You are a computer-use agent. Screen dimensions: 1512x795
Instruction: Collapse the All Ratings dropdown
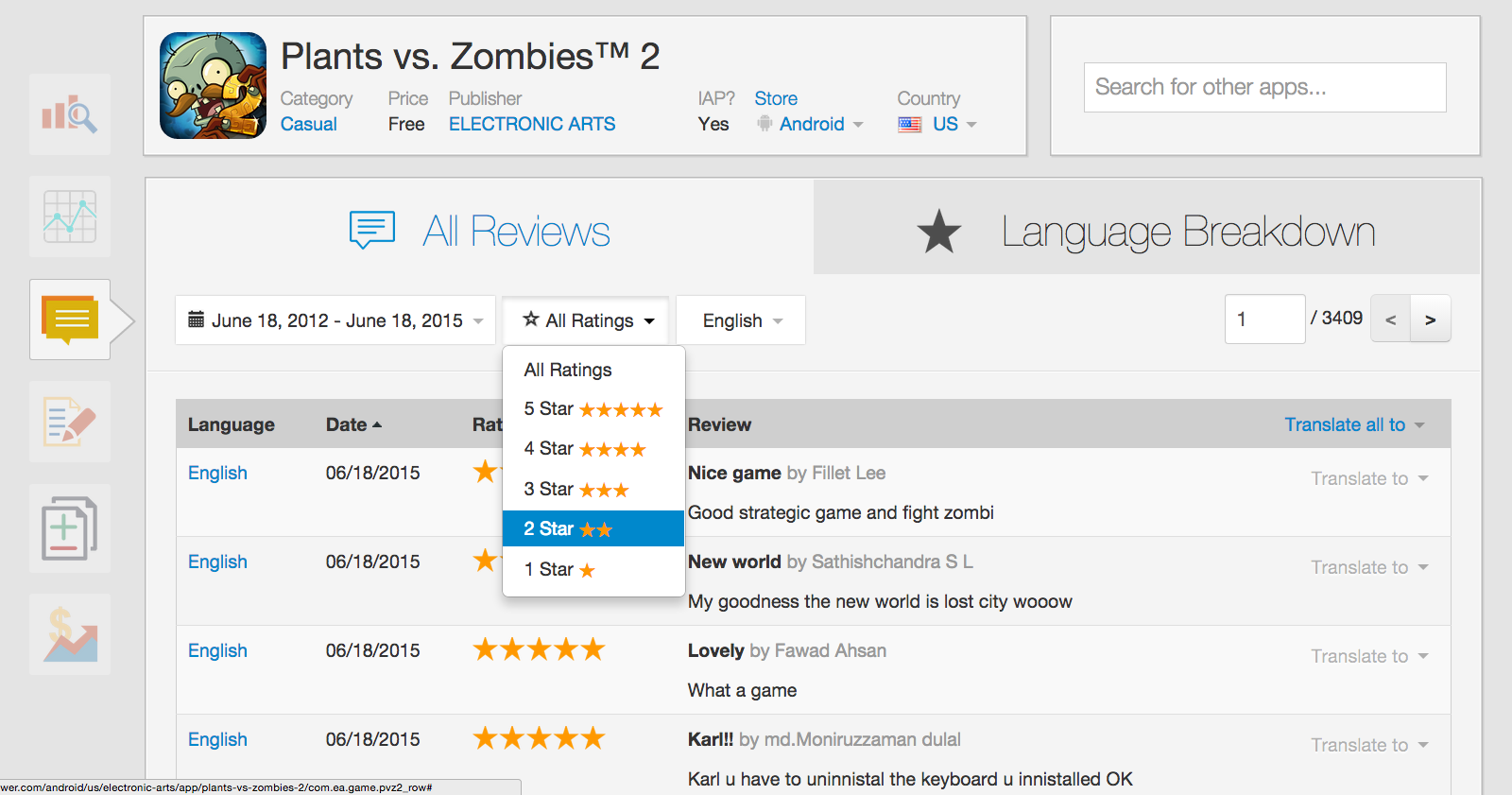click(586, 320)
